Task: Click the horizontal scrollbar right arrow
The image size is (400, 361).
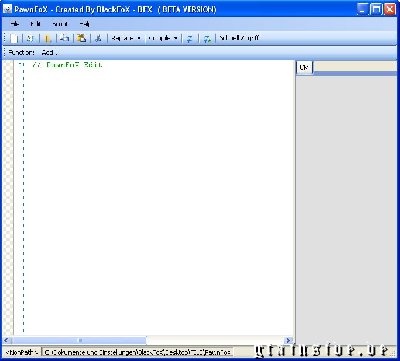Action: coord(288,340)
